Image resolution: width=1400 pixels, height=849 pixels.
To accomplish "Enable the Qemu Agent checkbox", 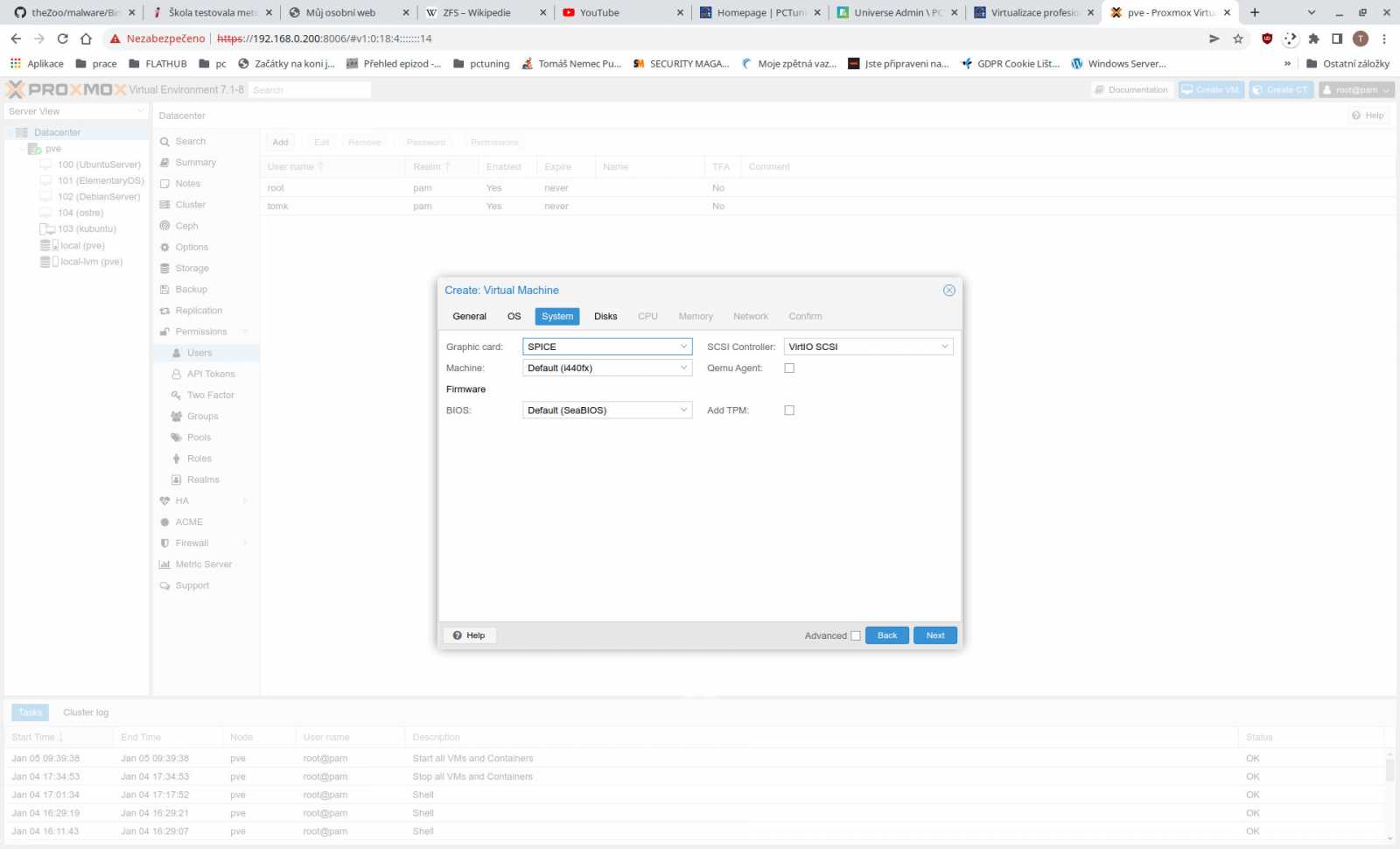I will 789,368.
